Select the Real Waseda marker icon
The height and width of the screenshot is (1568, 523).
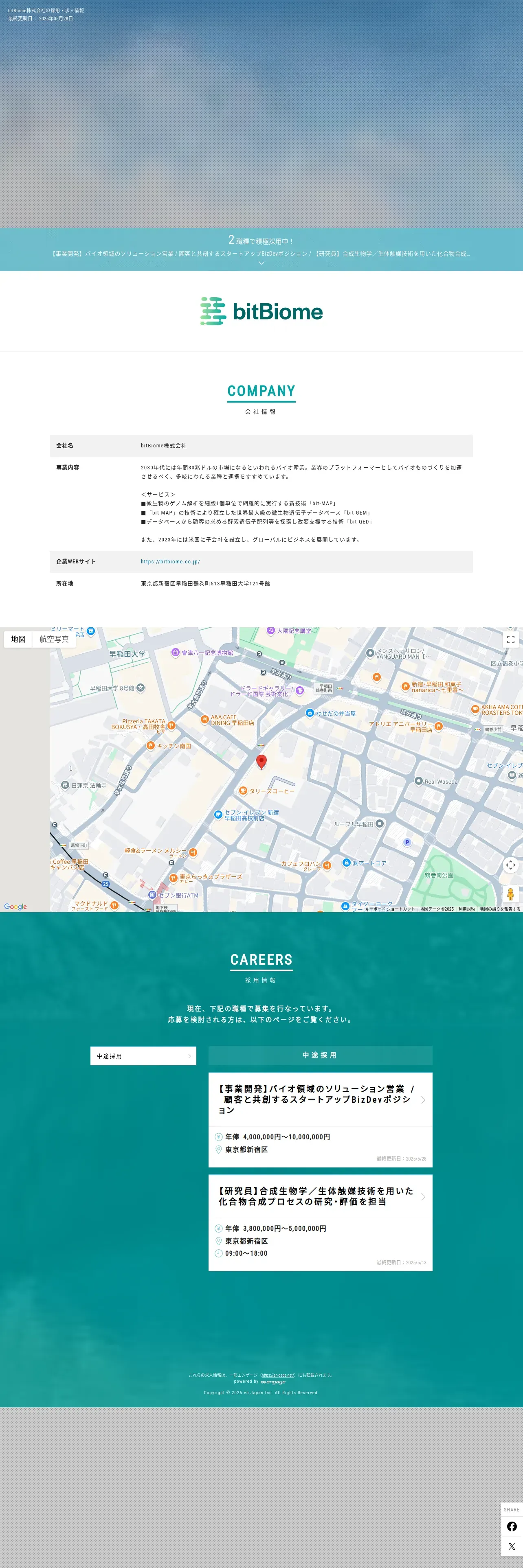[418, 781]
